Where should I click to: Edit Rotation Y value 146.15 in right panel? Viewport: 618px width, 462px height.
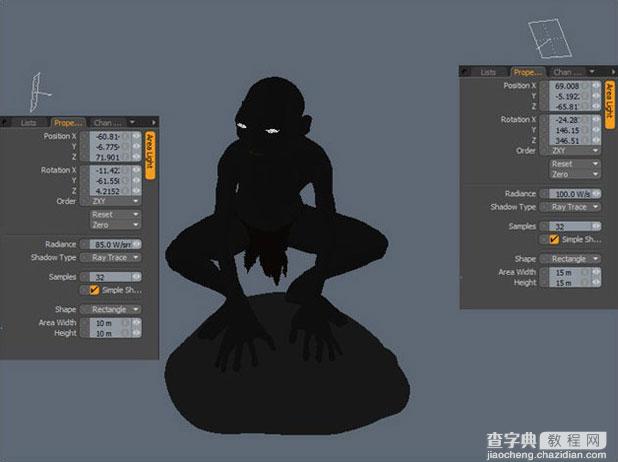570,130
